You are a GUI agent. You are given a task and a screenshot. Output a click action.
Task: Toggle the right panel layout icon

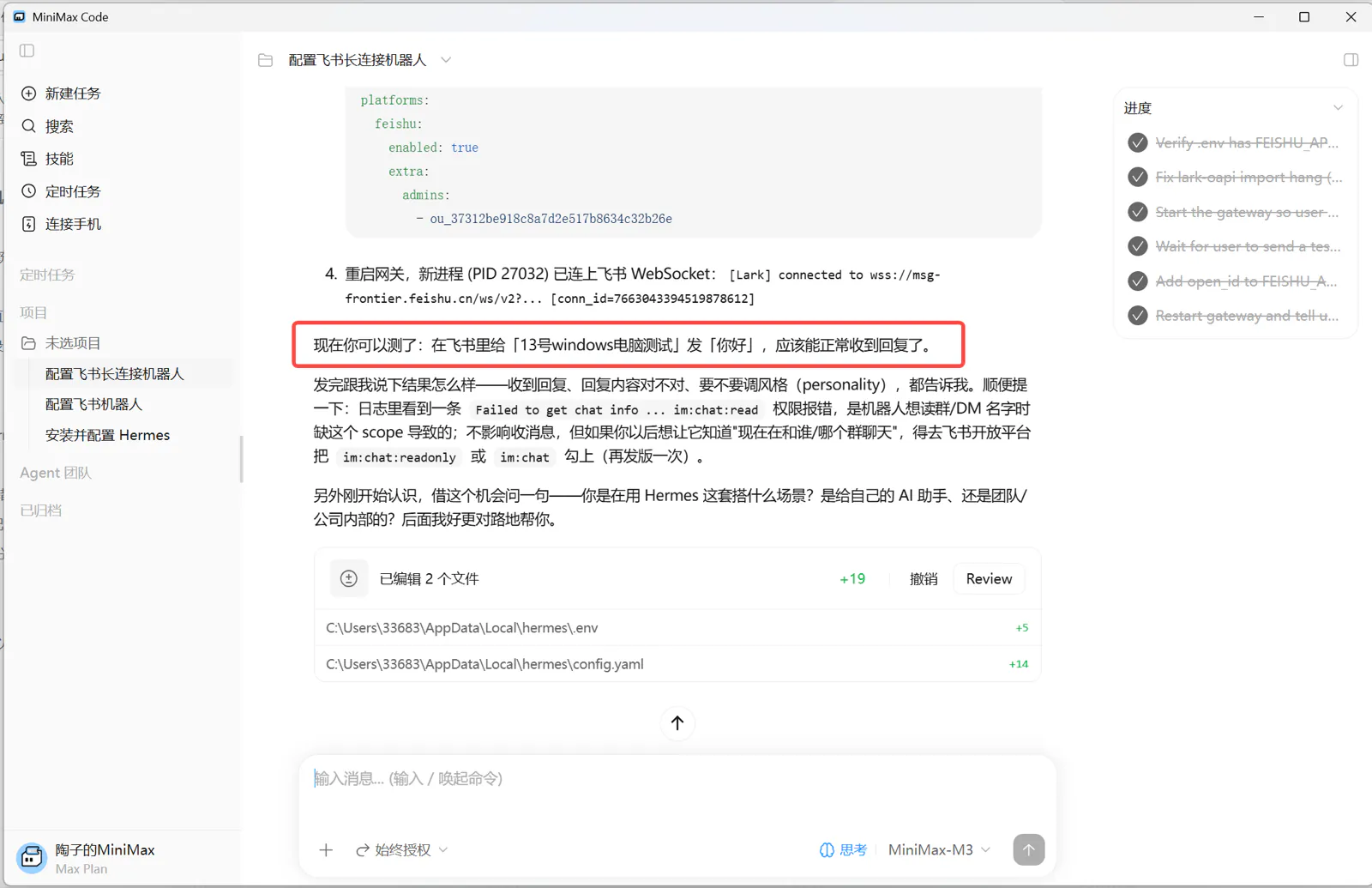1351,60
